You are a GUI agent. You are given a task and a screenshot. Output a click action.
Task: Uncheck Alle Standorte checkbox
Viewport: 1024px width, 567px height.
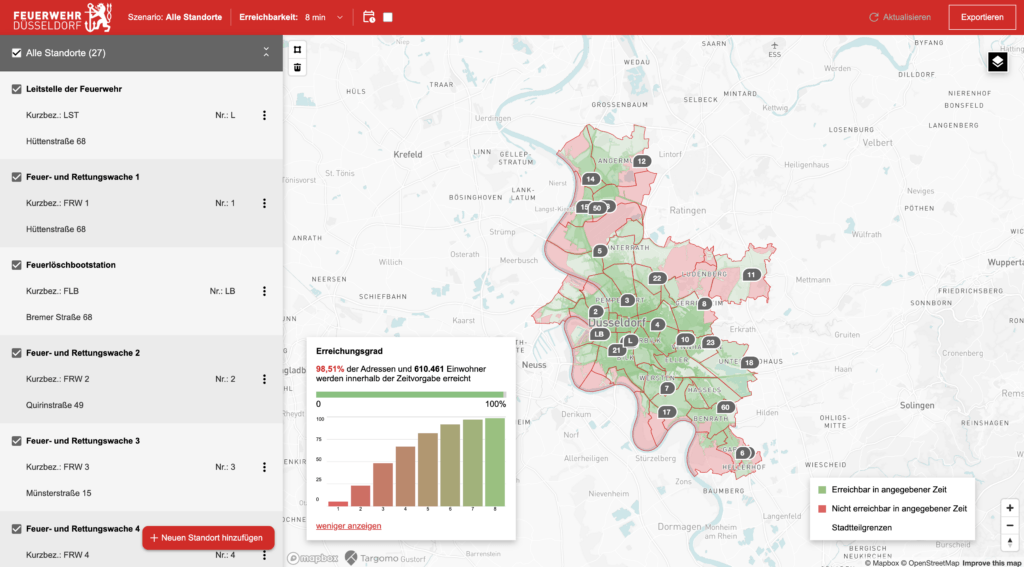click(x=17, y=53)
